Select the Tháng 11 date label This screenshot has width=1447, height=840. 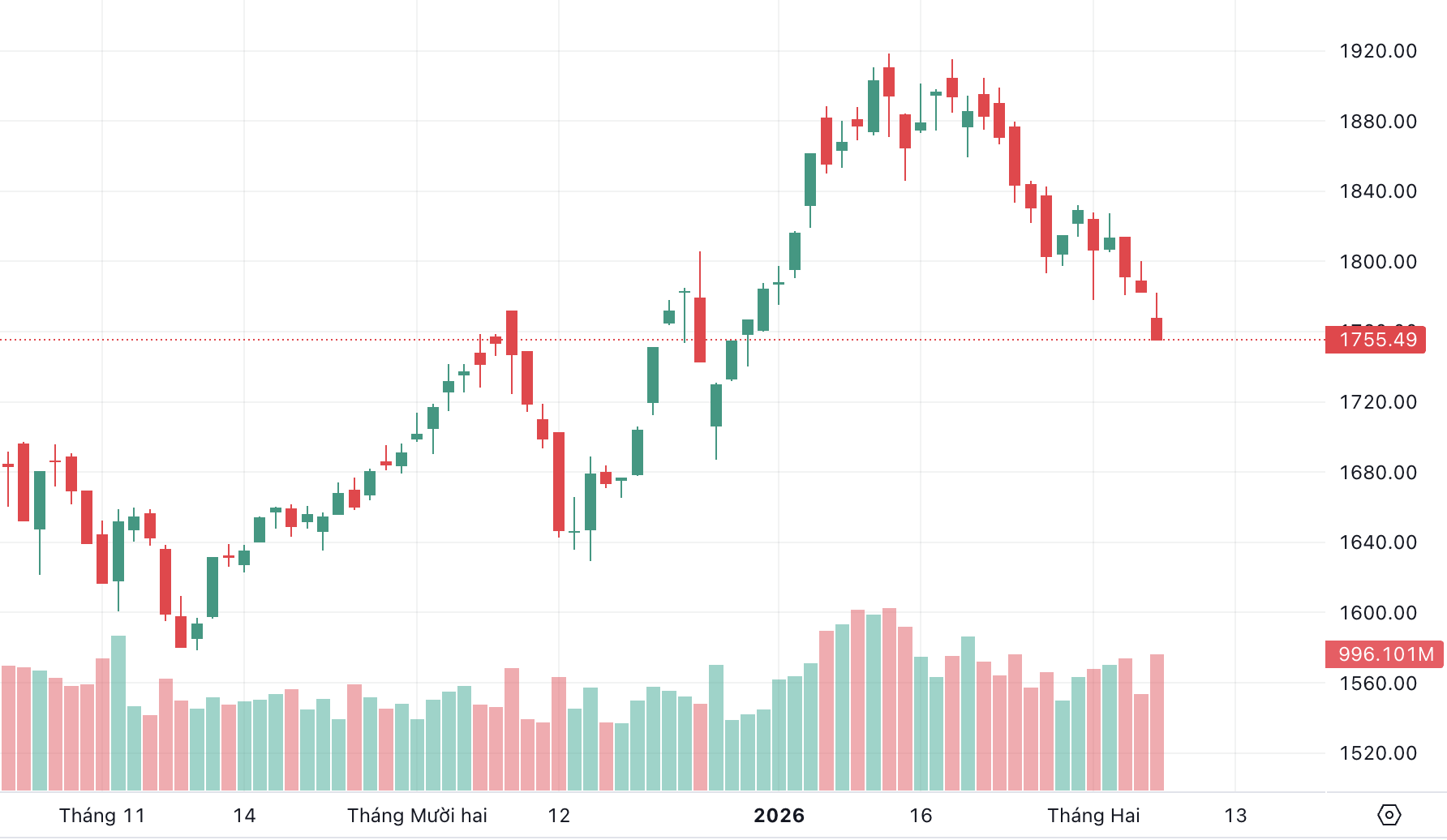click(x=102, y=816)
